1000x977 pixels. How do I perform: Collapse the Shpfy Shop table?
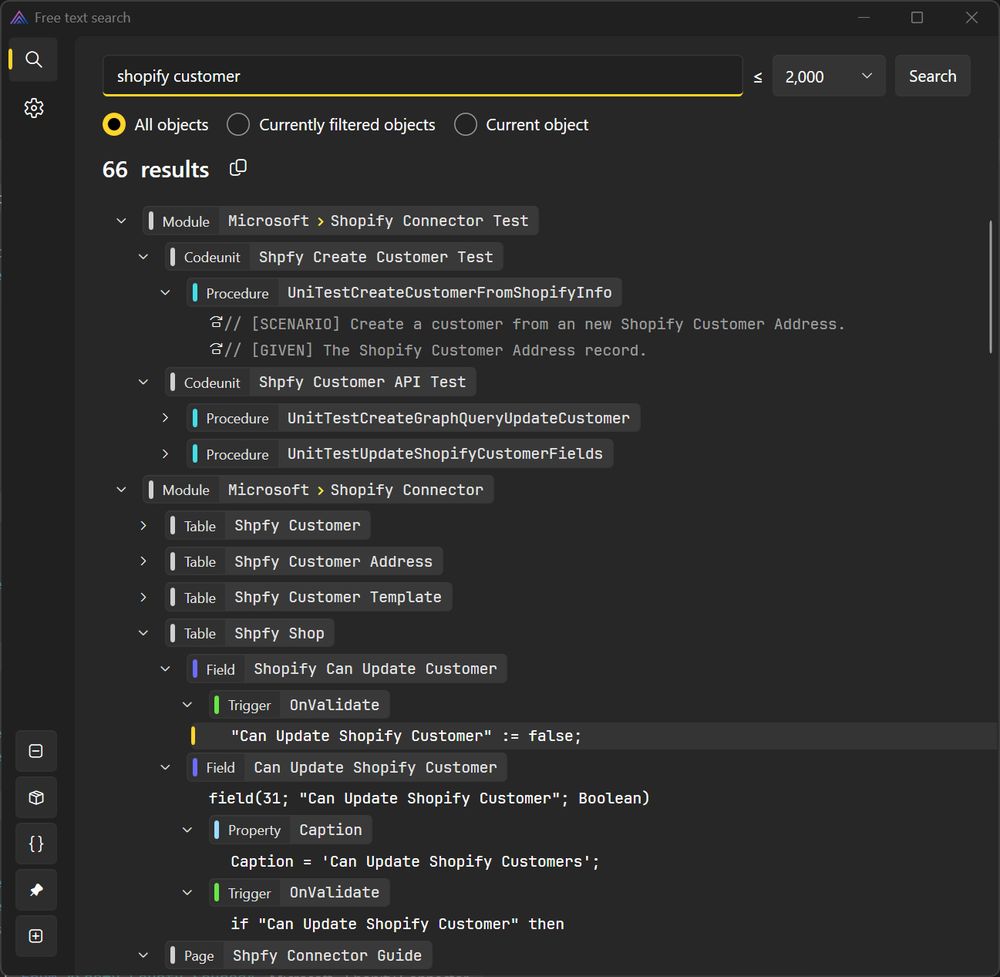(143, 633)
